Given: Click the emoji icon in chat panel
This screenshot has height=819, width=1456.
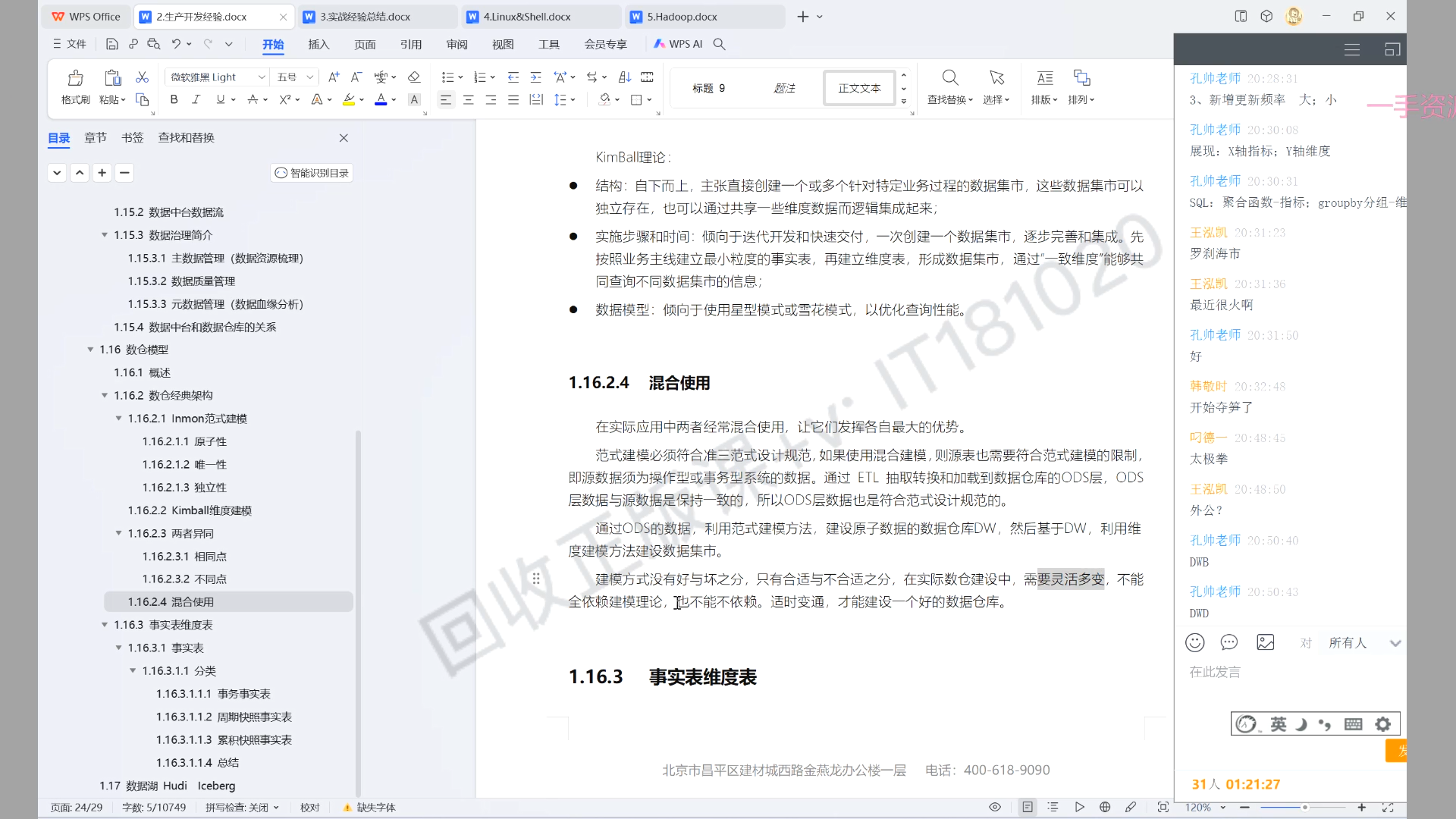Looking at the screenshot, I should 1194,643.
